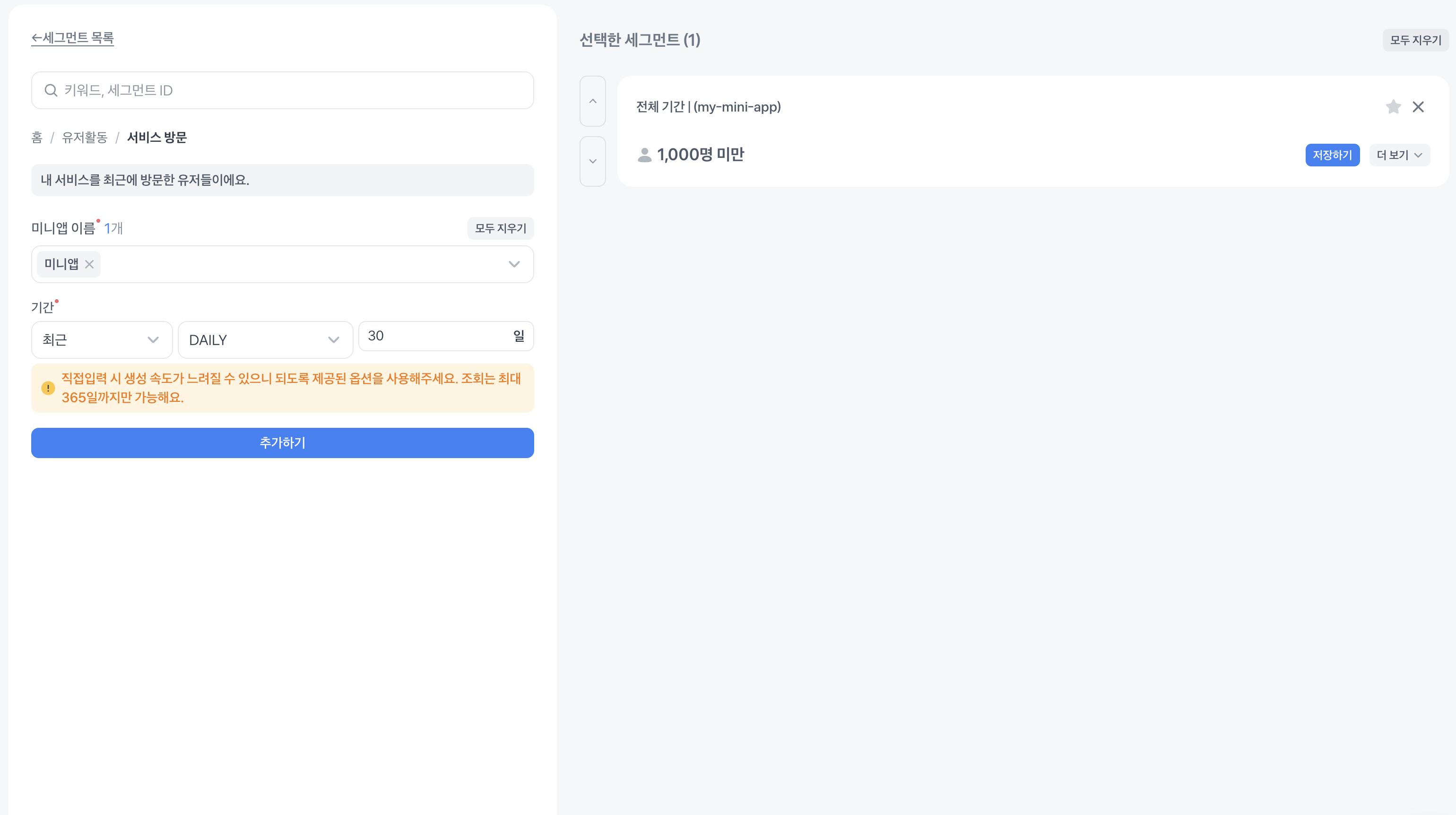Go back to 세그먼트 목록

point(72,38)
